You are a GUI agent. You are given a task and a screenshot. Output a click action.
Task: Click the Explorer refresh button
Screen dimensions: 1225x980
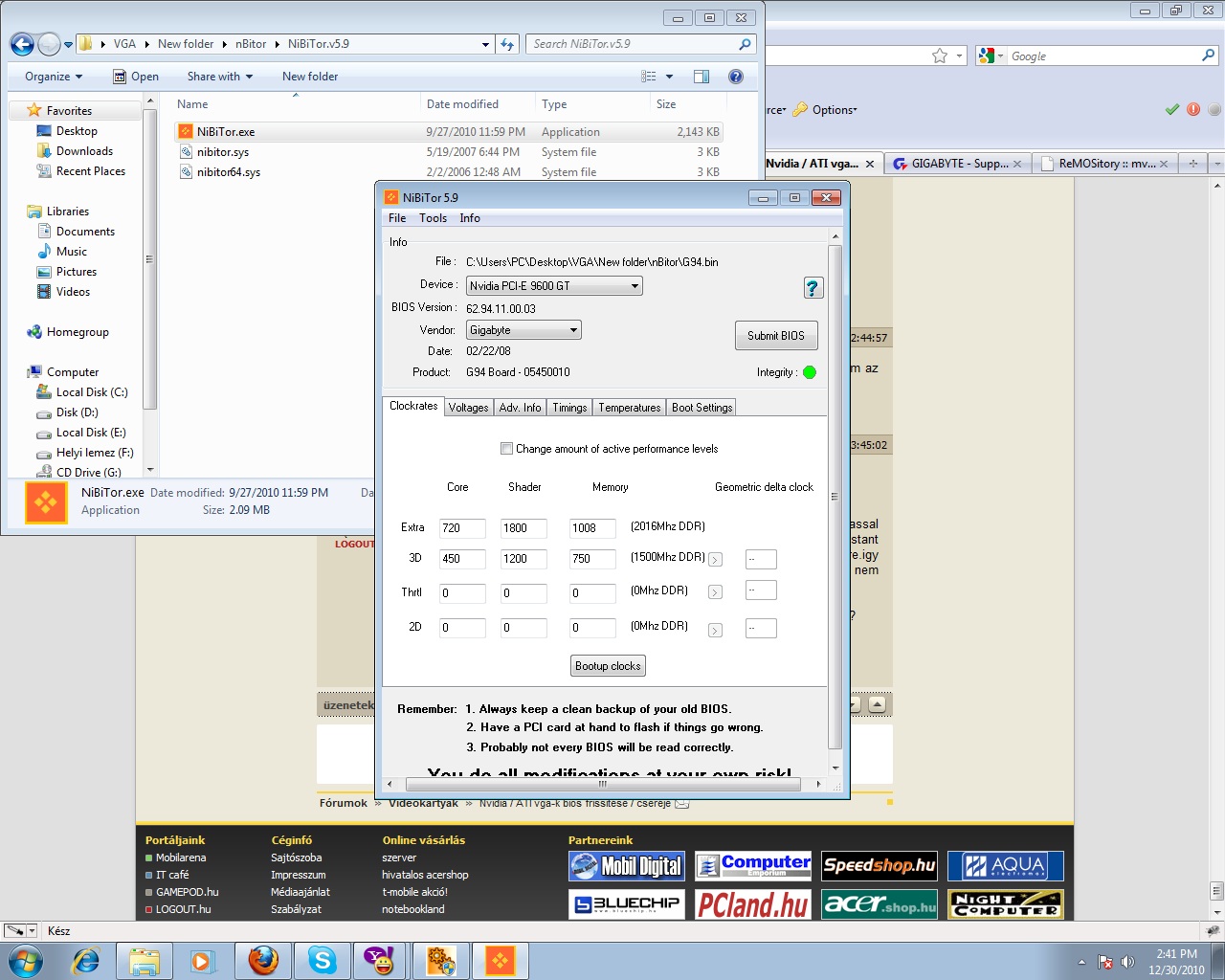click(x=507, y=44)
